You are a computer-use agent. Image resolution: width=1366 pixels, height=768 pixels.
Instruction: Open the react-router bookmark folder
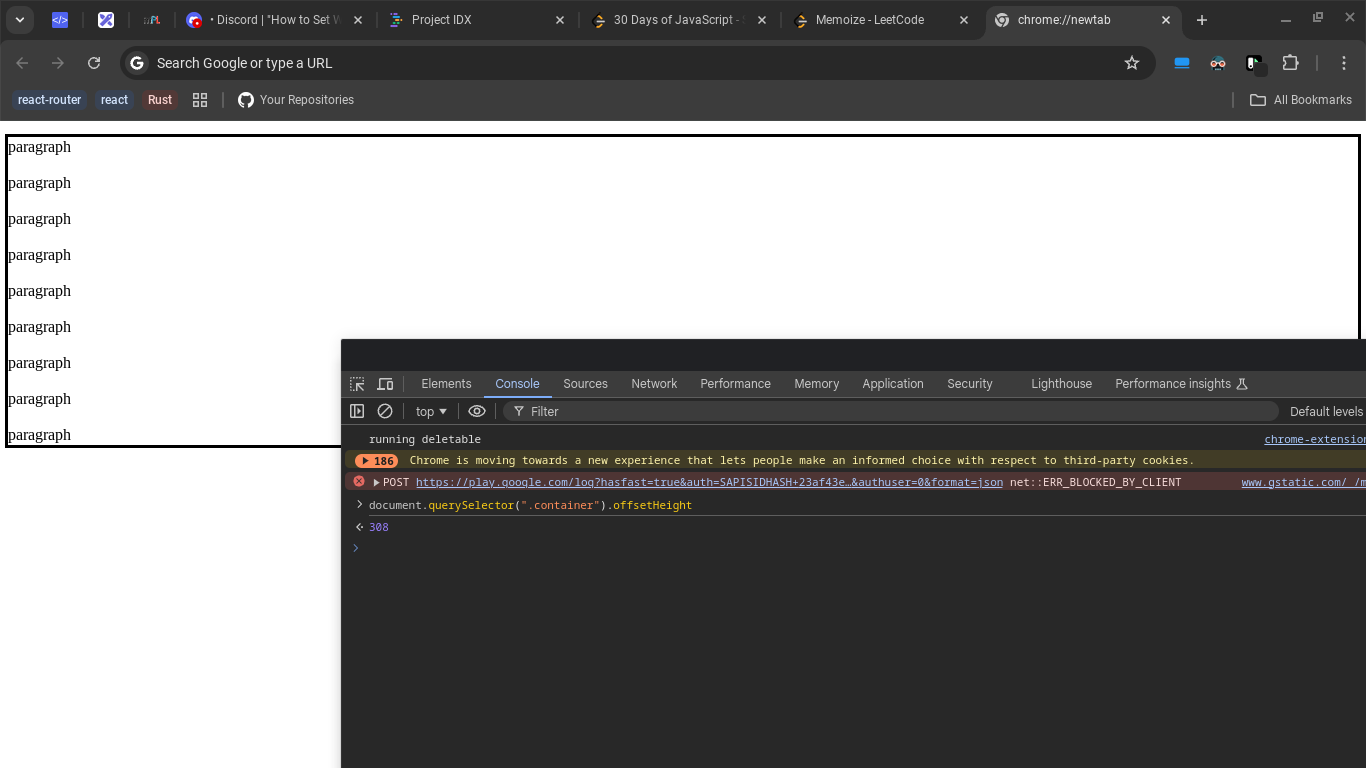pyautogui.click(x=49, y=100)
